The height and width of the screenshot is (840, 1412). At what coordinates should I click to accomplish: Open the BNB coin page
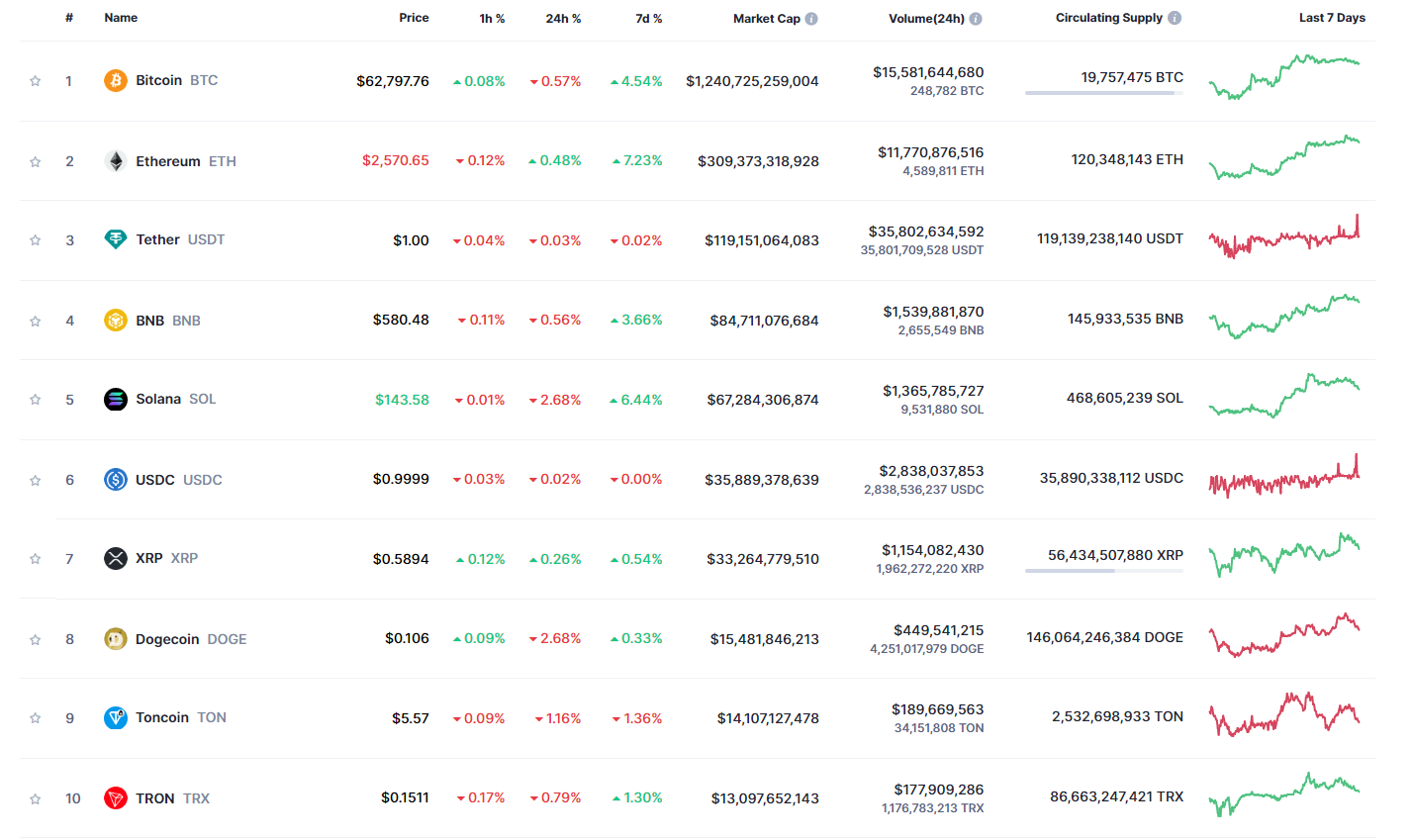(168, 321)
